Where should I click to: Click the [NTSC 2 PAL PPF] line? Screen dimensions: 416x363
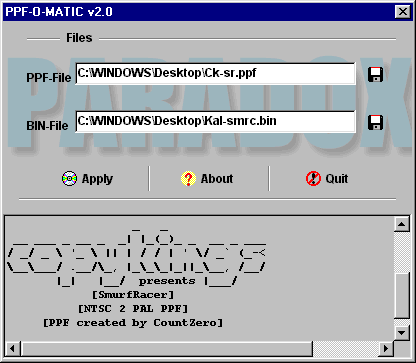[x=133, y=309]
